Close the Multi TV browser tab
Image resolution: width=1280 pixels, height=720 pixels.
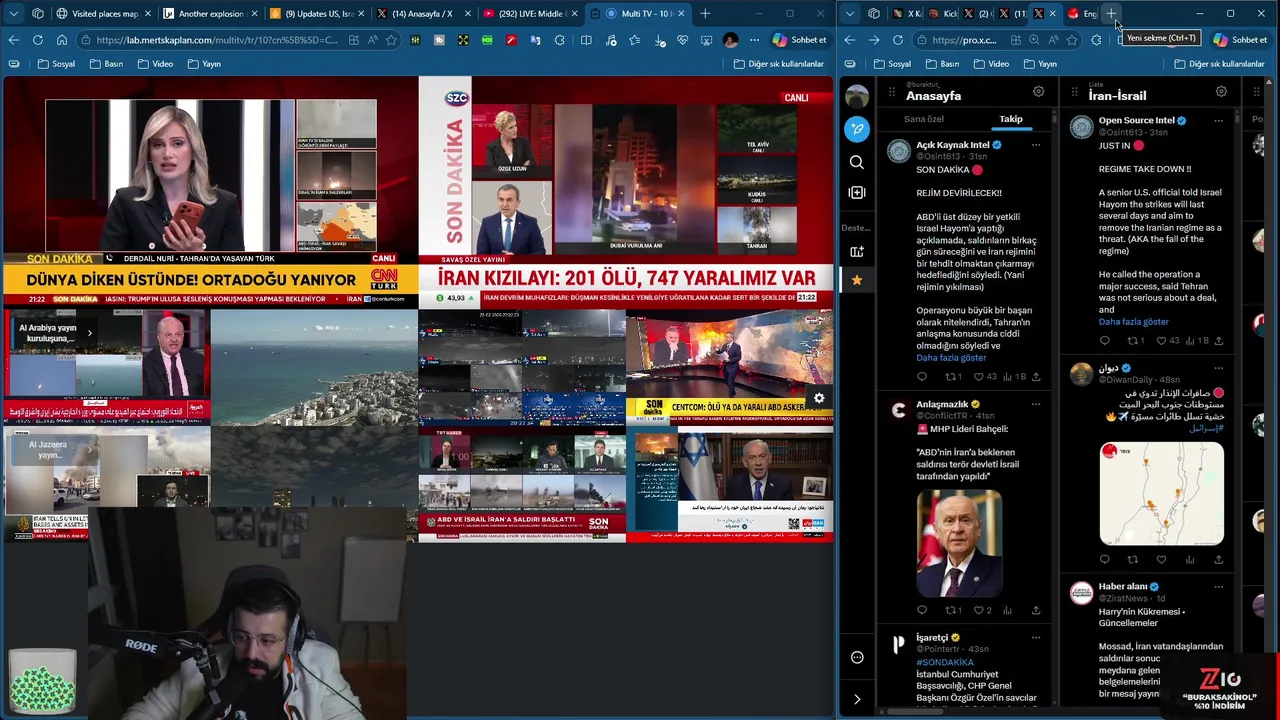(x=681, y=14)
